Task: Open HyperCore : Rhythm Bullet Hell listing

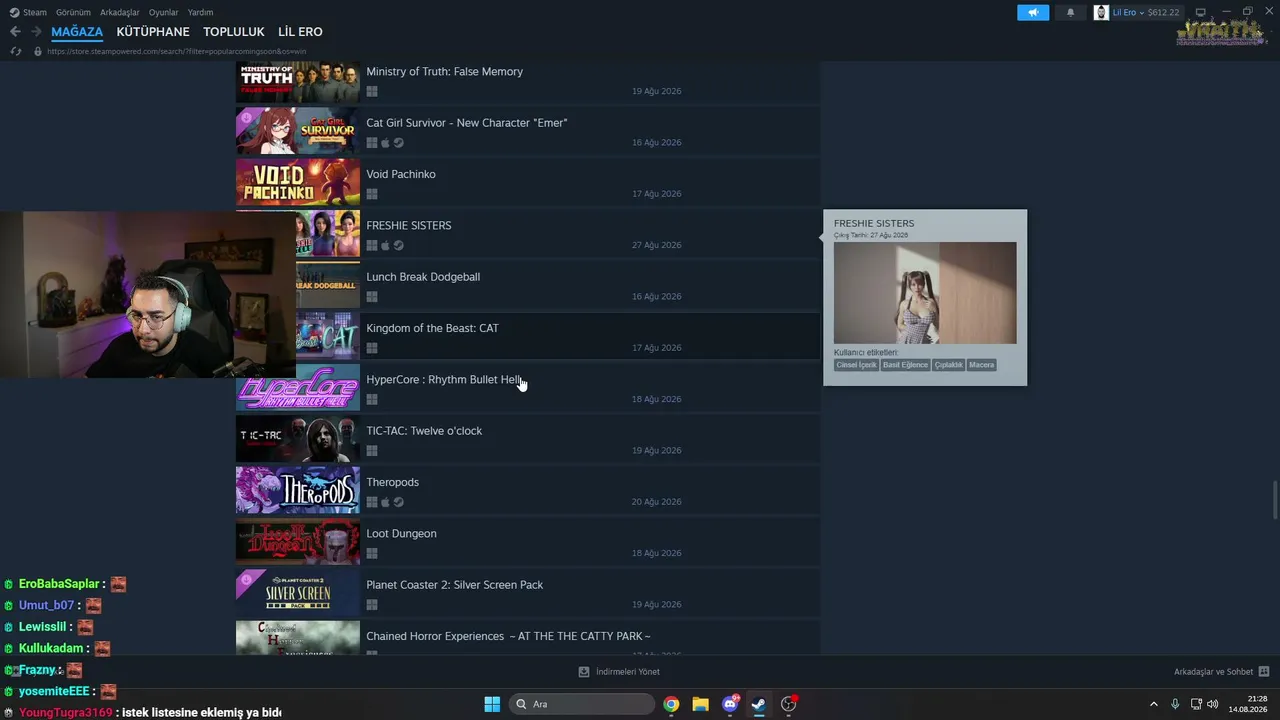Action: (528, 389)
